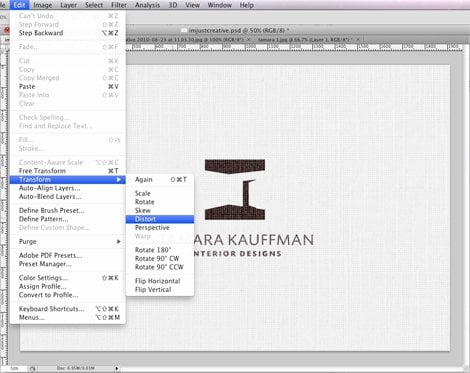Open Keyboard Shortcuts...
470x373 pixels.
(x=68, y=309)
